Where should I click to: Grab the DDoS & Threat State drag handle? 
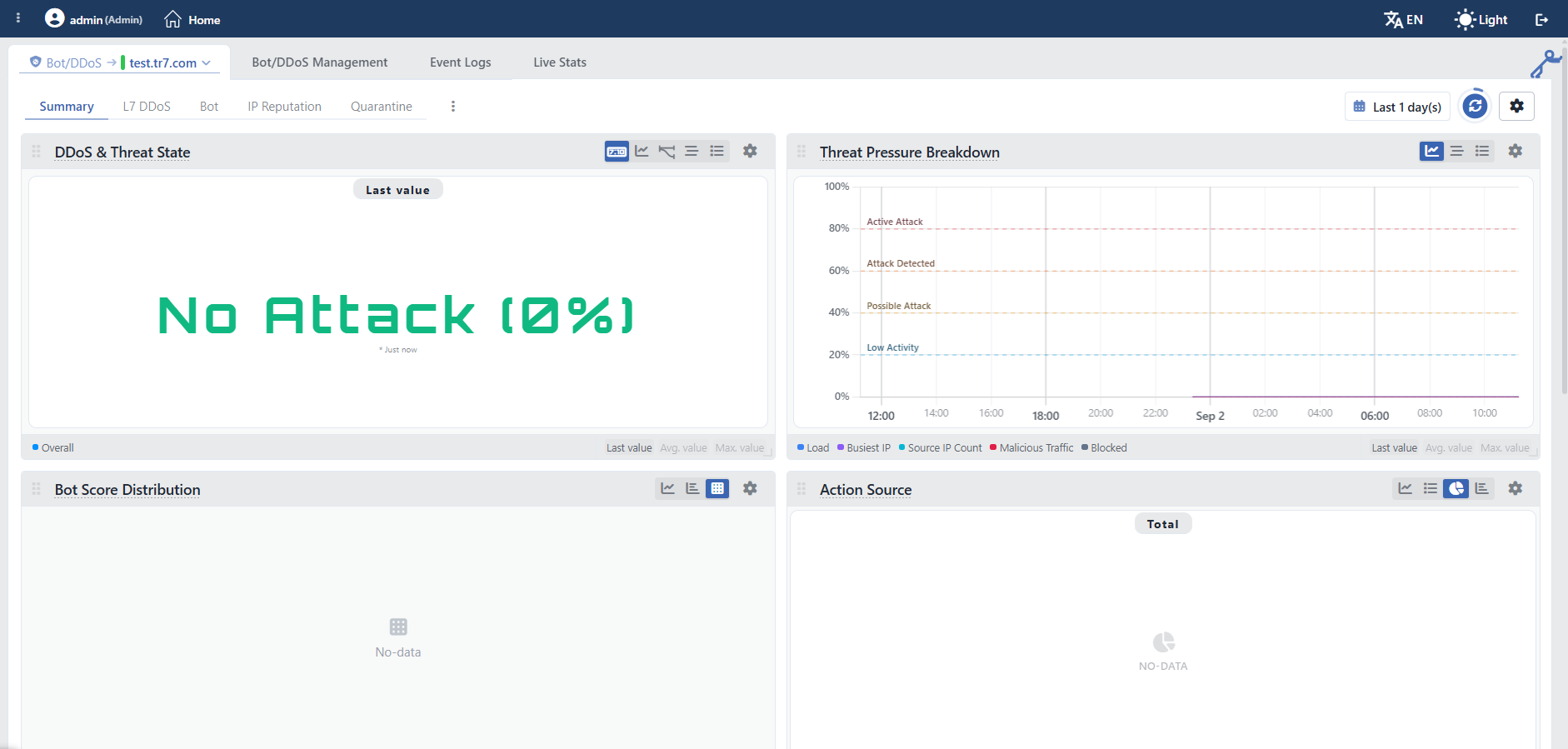pyautogui.click(x=36, y=151)
